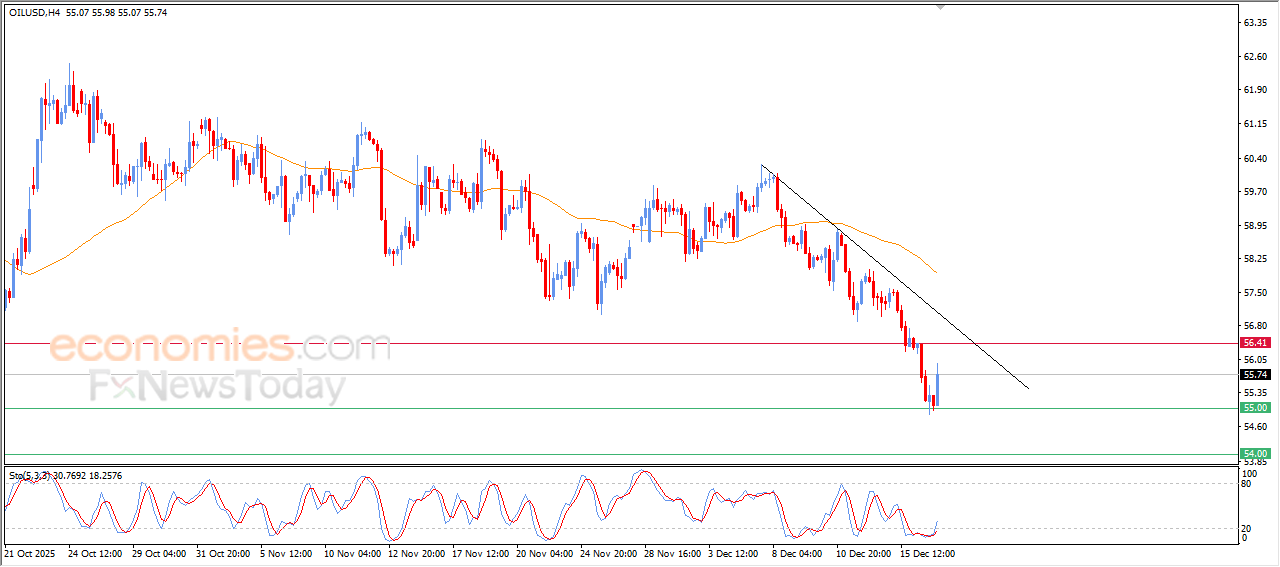Click the stochastic 20 level axis label
The image size is (1280, 567).
pyautogui.click(x=1245, y=527)
